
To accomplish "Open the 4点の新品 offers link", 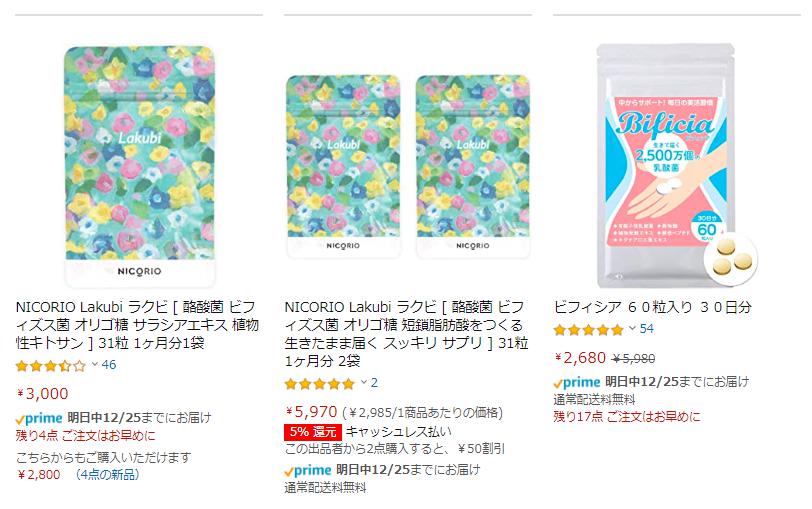I will click(x=107, y=475).
